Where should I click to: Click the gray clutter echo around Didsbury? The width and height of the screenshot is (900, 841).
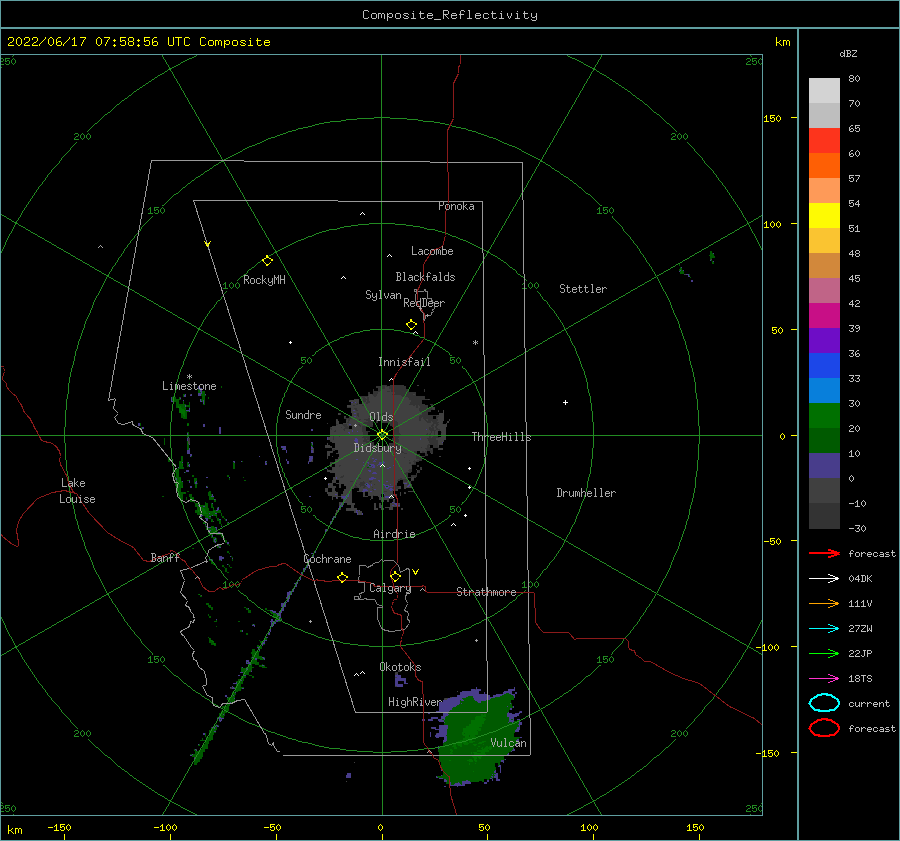pyautogui.click(x=386, y=445)
